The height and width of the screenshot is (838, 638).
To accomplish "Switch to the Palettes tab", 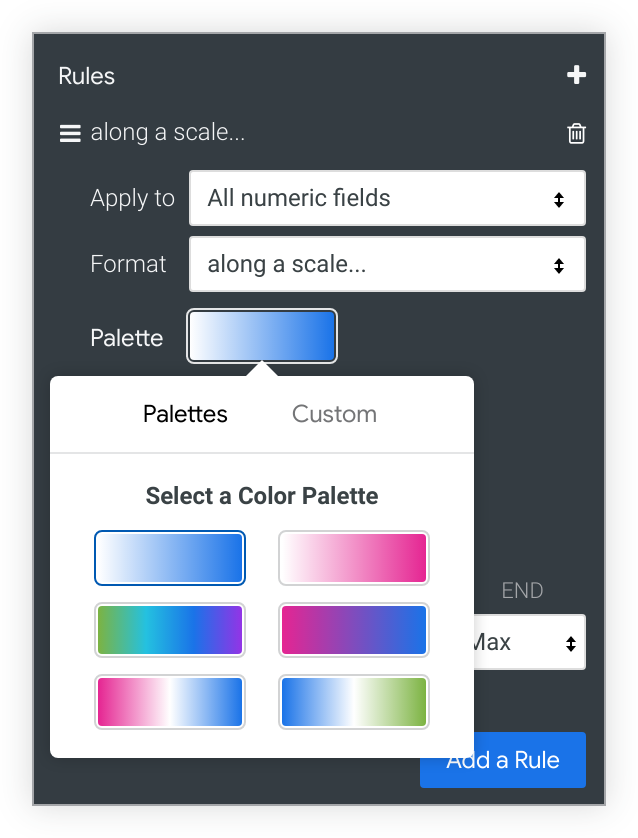I will pyautogui.click(x=185, y=414).
